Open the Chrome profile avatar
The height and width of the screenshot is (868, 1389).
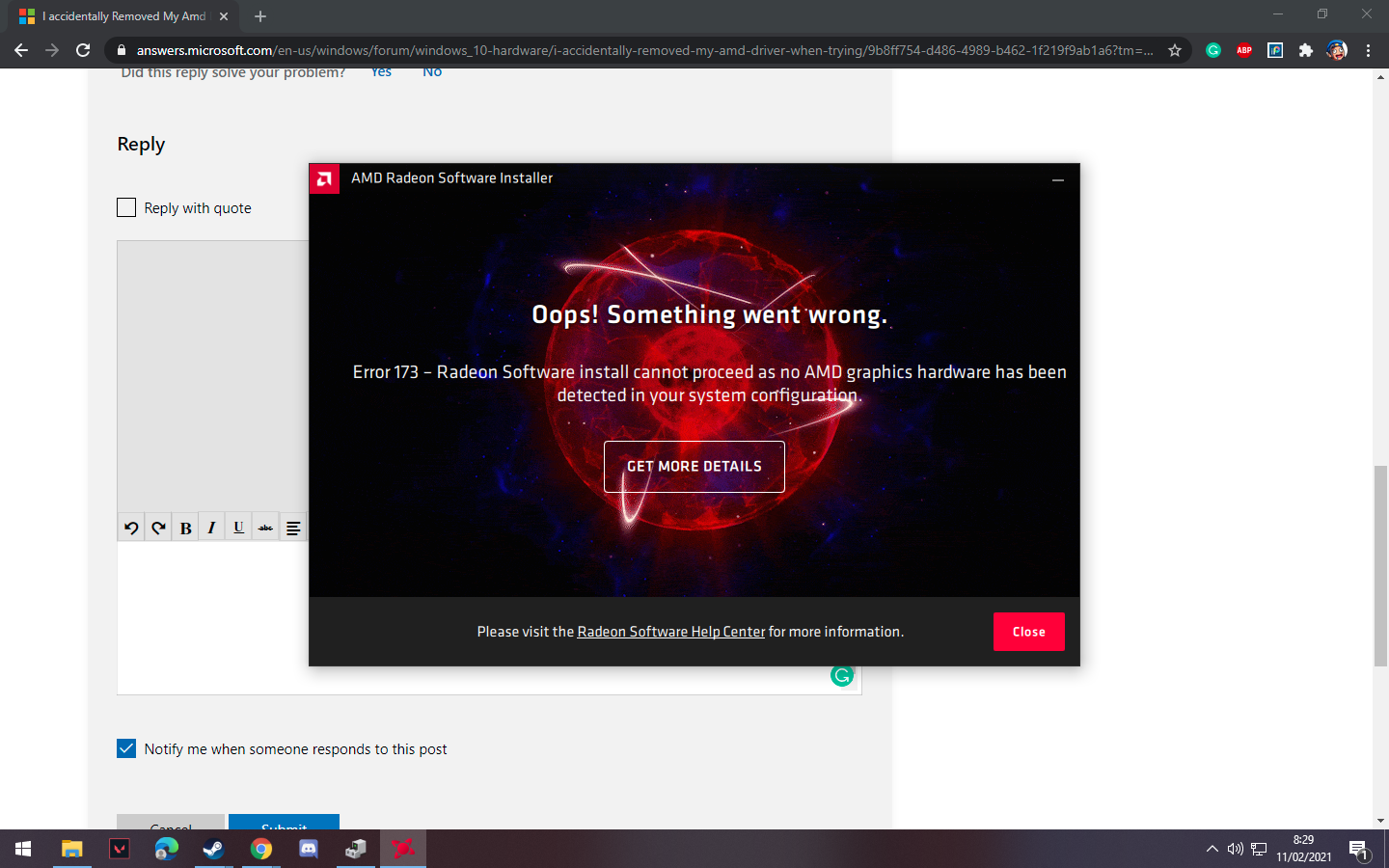[x=1337, y=50]
